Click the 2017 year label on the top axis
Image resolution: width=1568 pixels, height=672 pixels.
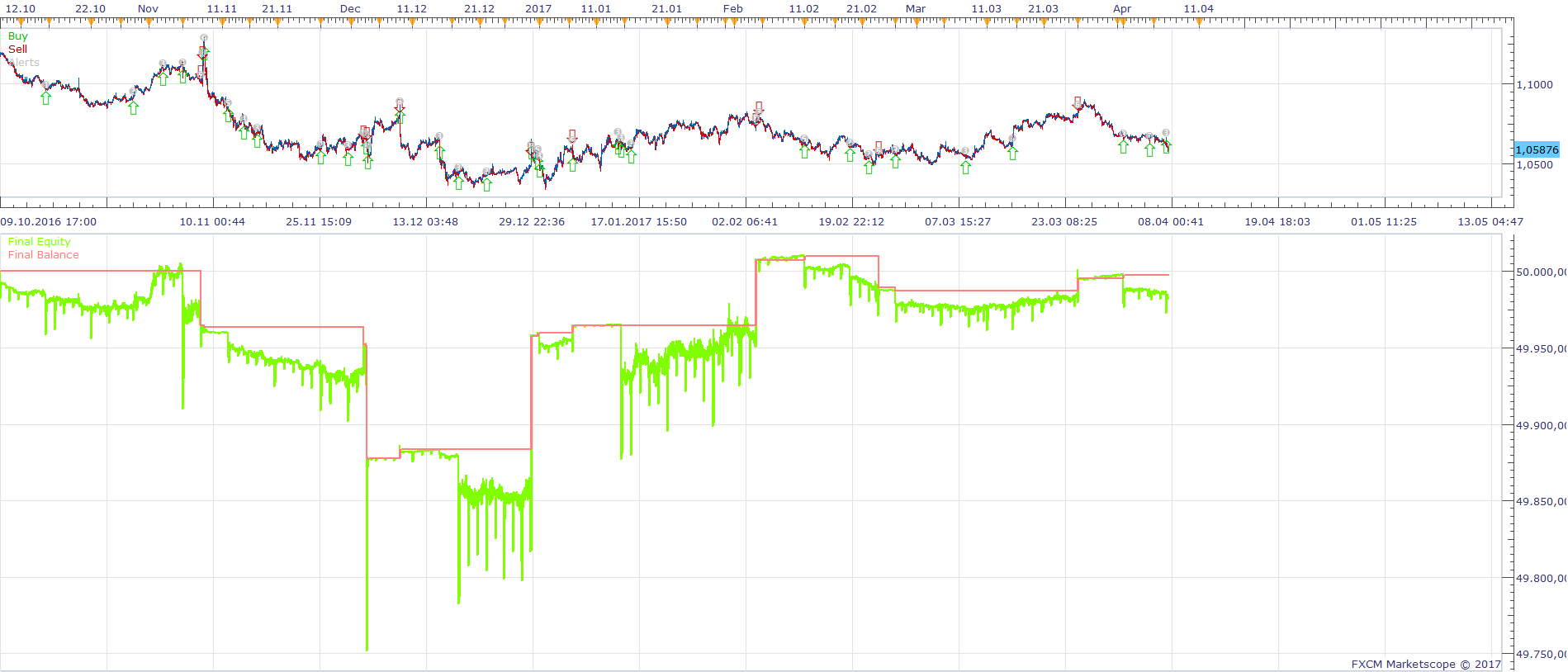click(x=538, y=8)
